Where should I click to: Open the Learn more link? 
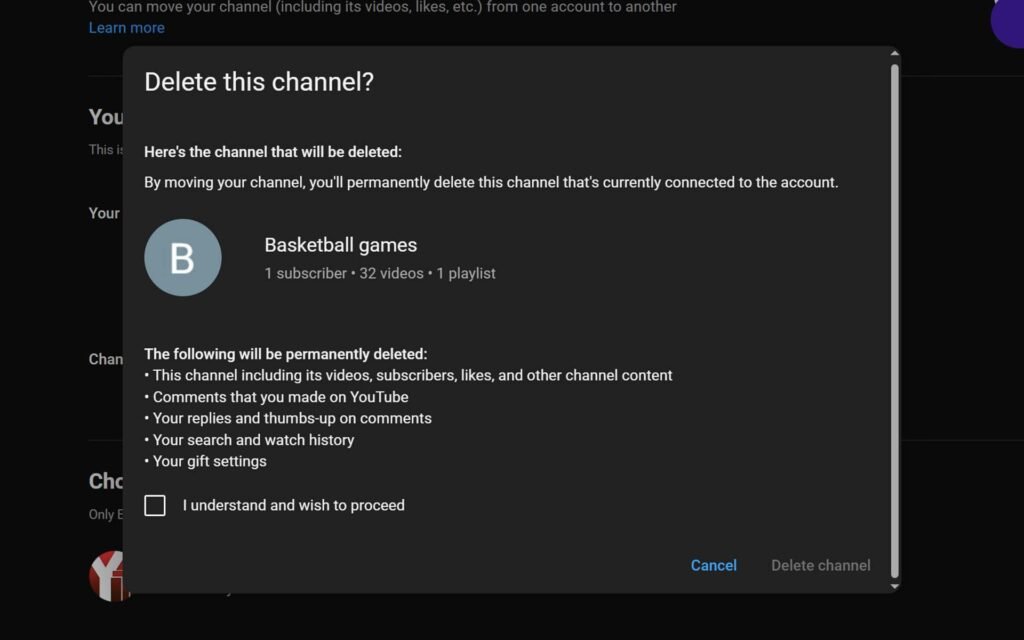pos(126,28)
